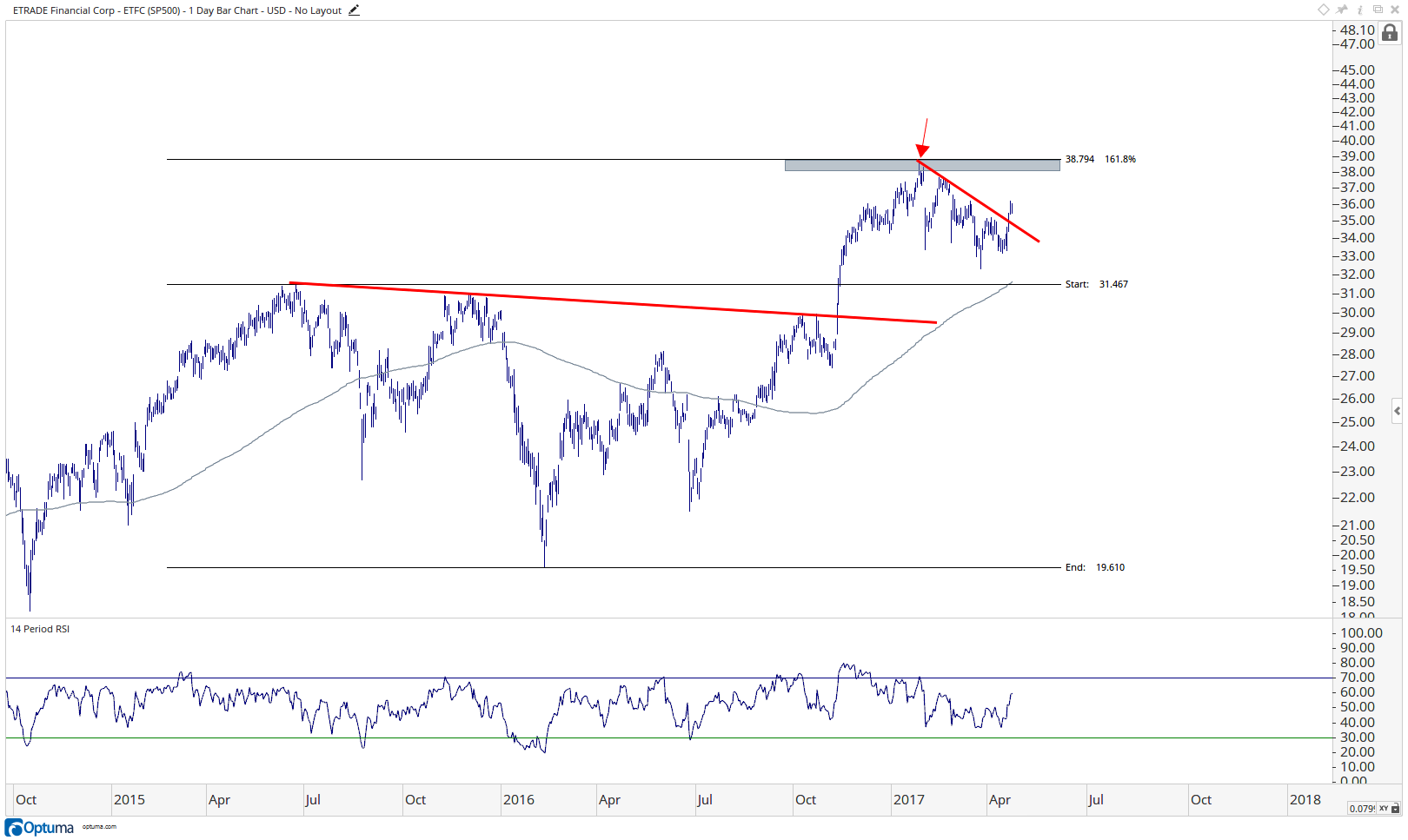Click the 39.00 price on the scale

pos(1358,156)
